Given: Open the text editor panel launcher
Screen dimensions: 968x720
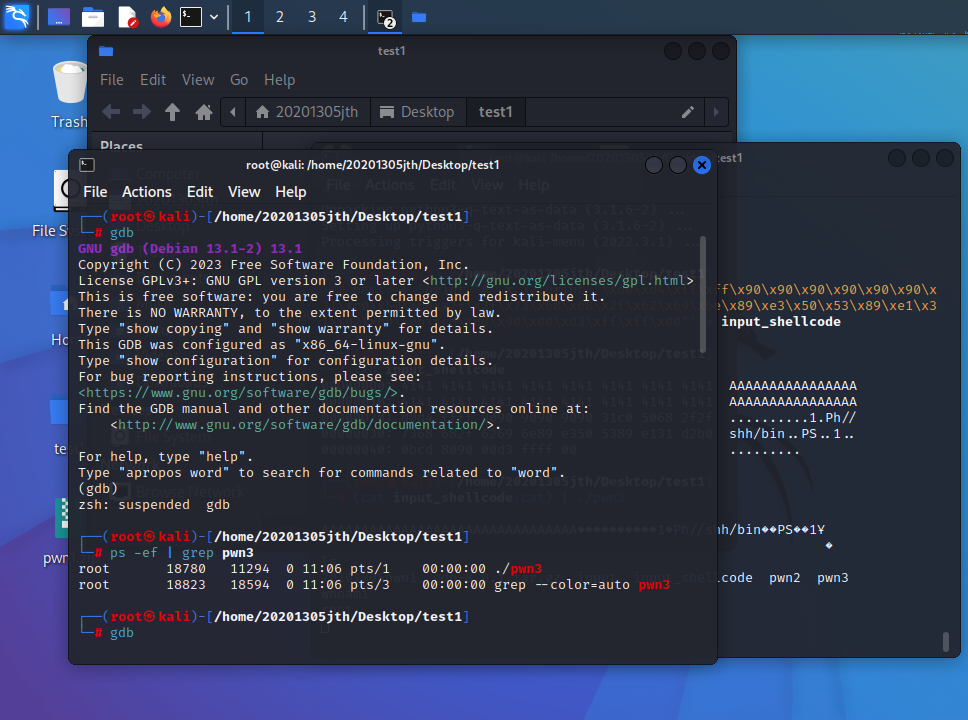Looking at the screenshot, I should click(127, 17).
